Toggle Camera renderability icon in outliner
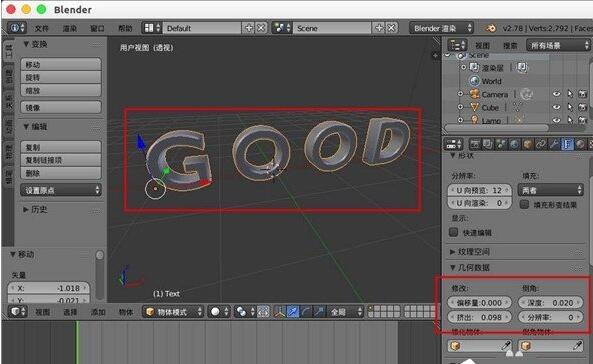The height and width of the screenshot is (364, 593). [x=583, y=94]
